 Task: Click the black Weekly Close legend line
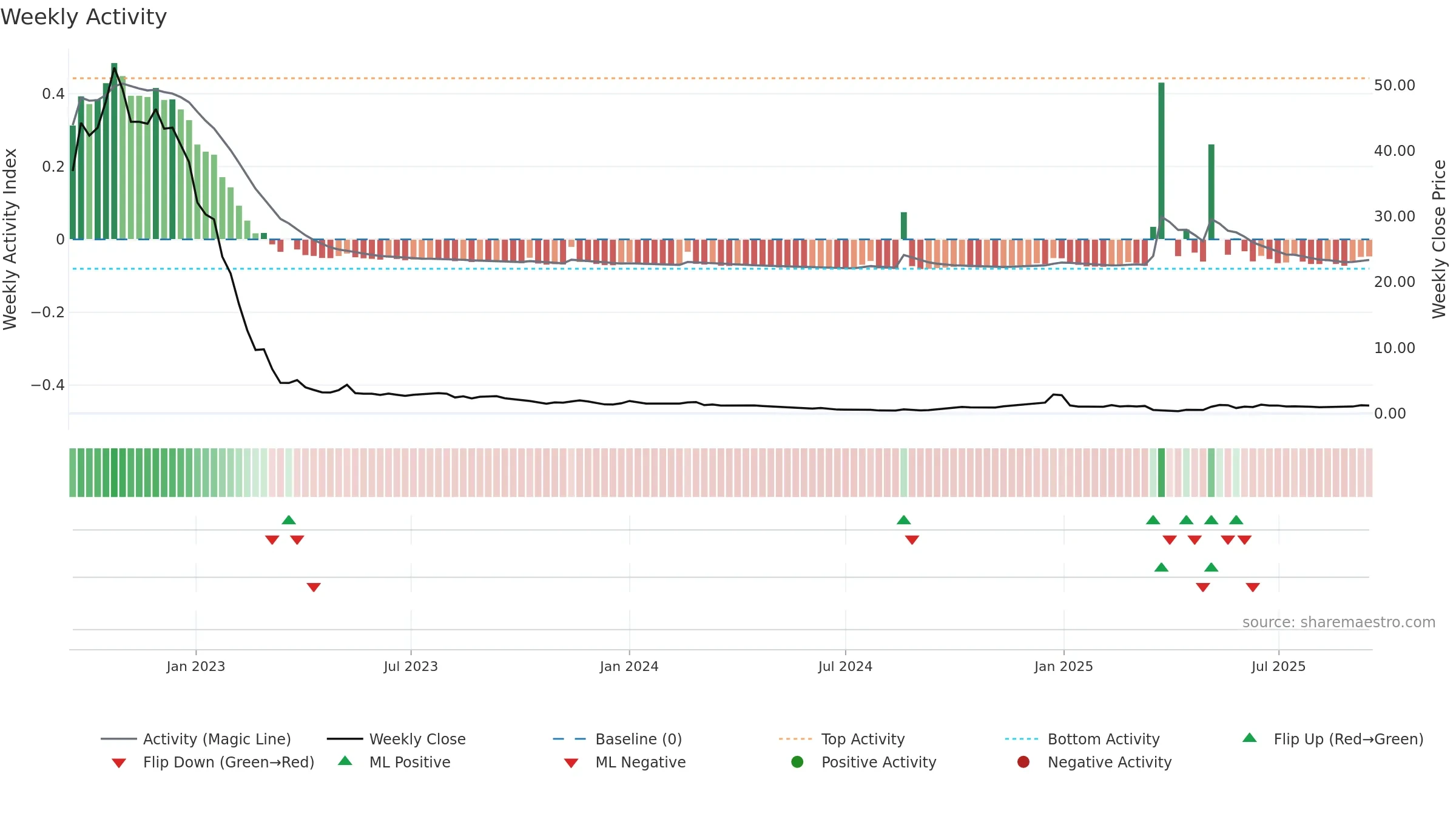click(x=345, y=739)
